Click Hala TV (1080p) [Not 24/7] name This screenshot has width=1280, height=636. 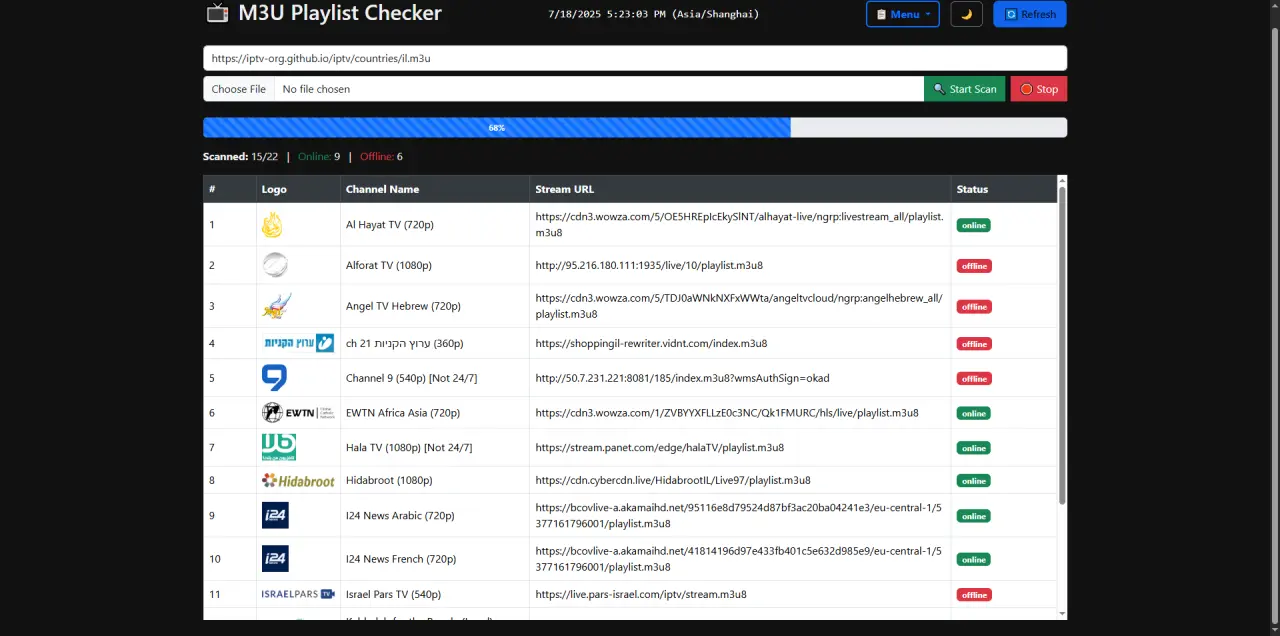pyautogui.click(x=409, y=447)
